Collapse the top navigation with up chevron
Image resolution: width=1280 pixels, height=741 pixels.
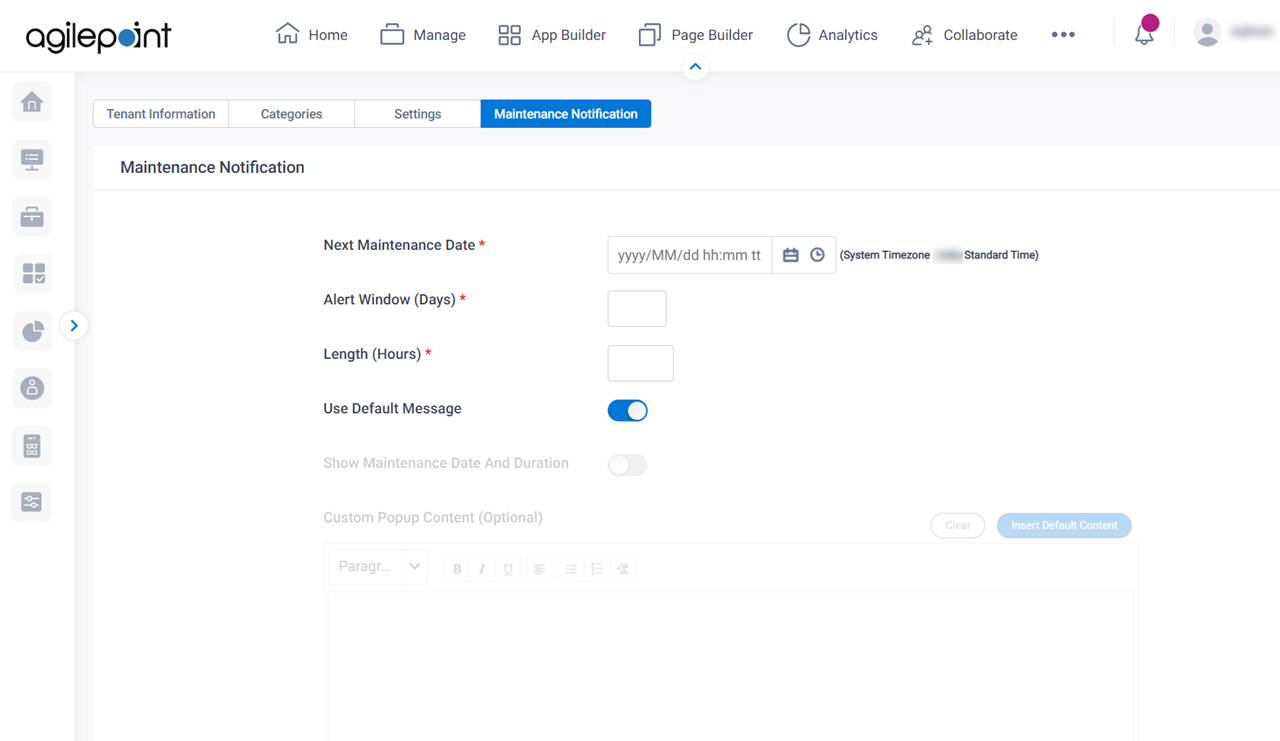tap(695, 67)
